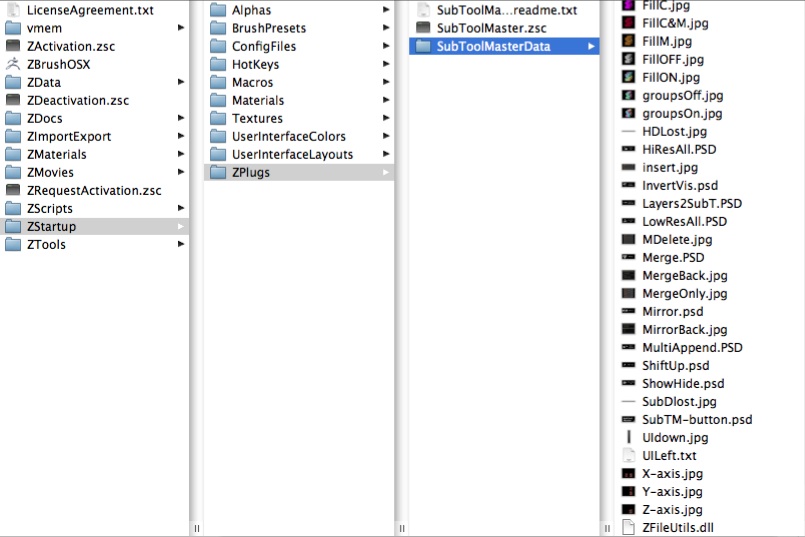Select the Textures folder

(299, 118)
